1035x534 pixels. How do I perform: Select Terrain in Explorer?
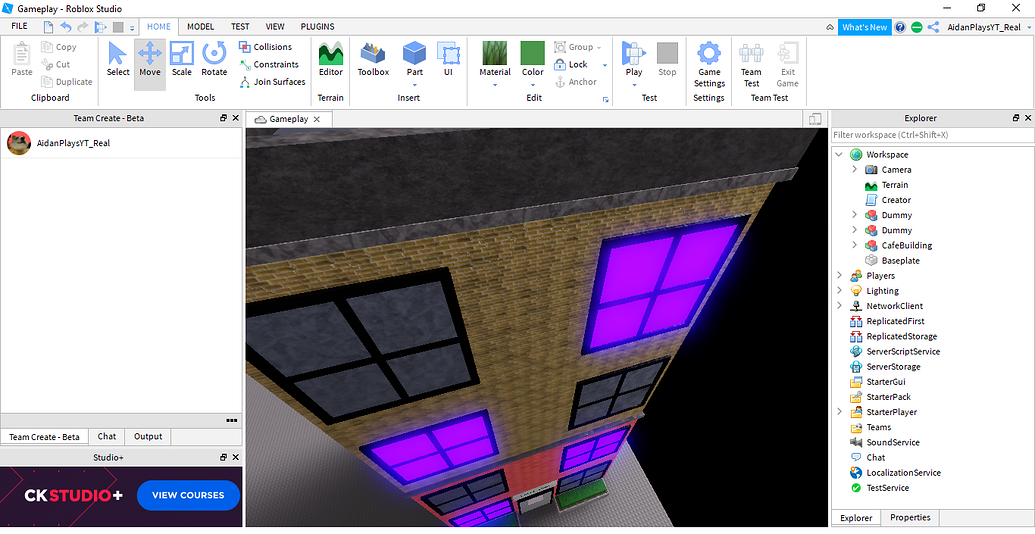click(894, 185)
